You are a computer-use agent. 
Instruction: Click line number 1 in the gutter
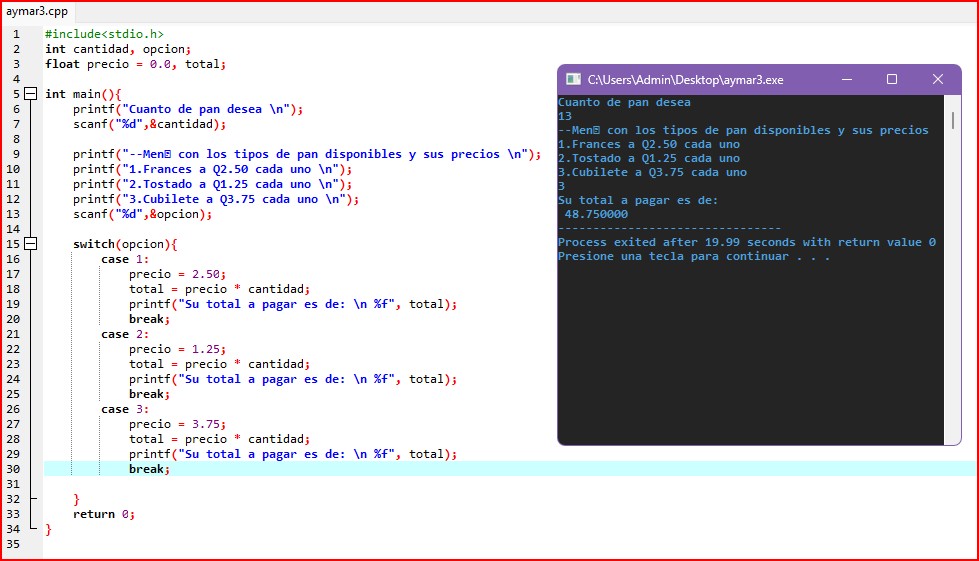15,34
